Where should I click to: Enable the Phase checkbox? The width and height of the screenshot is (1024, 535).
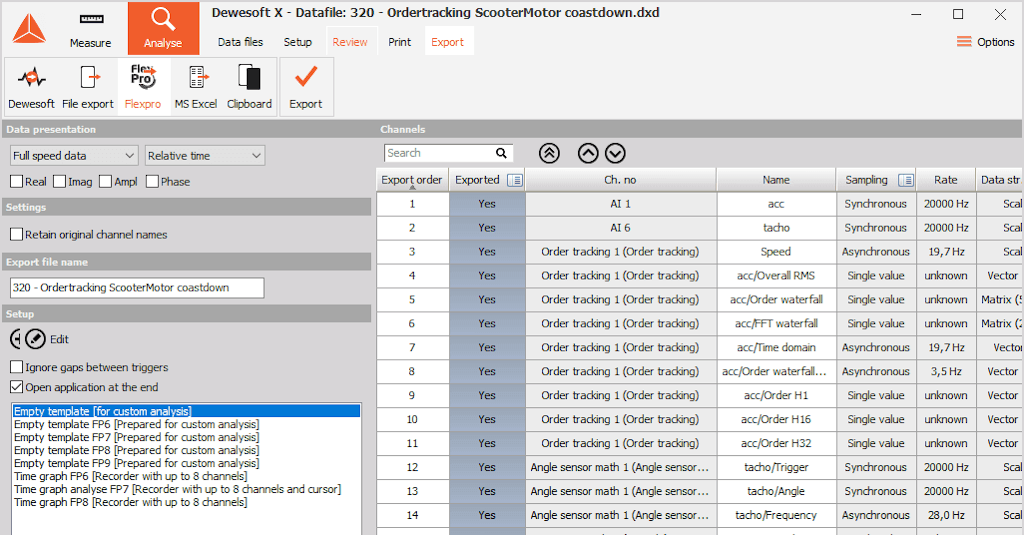[x=153, y=182]
